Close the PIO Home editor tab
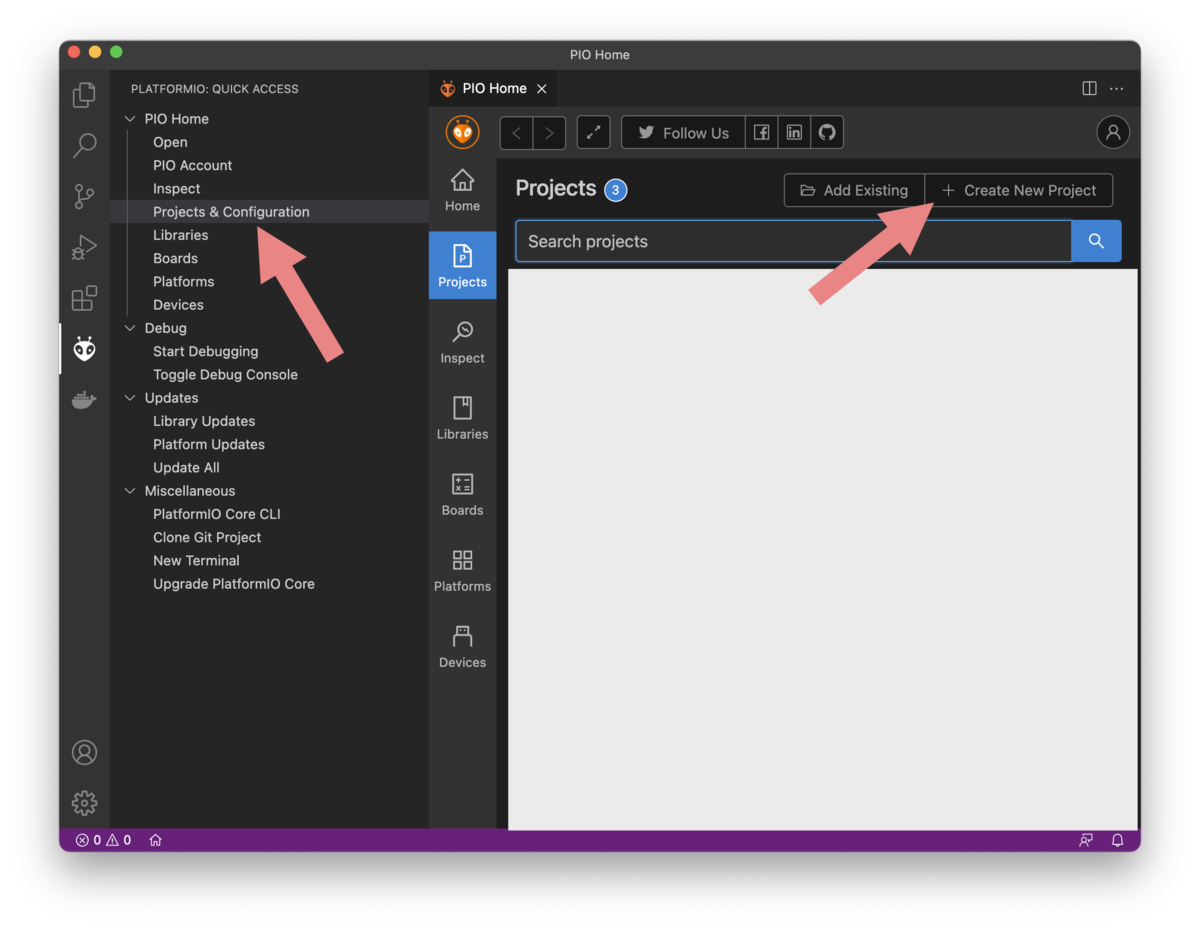Image resolution: width=1200 pixels, height=930 pixels. (x=542, y=89)
